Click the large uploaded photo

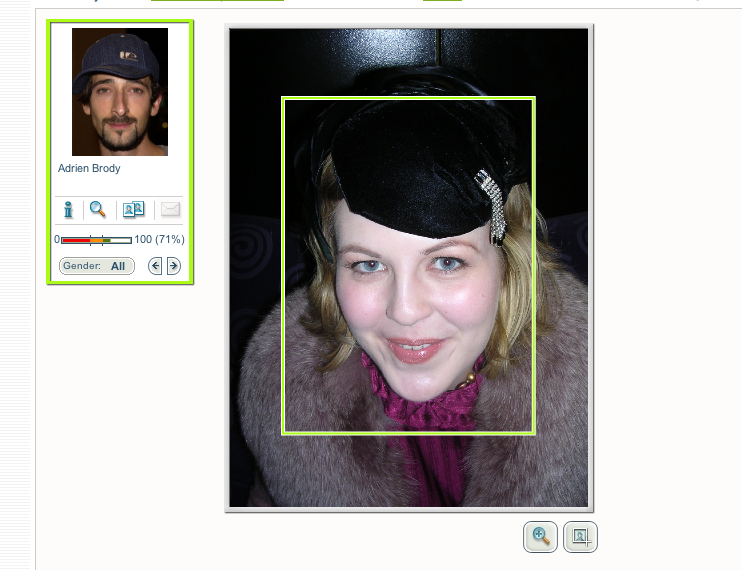click(x=409, y=470)
